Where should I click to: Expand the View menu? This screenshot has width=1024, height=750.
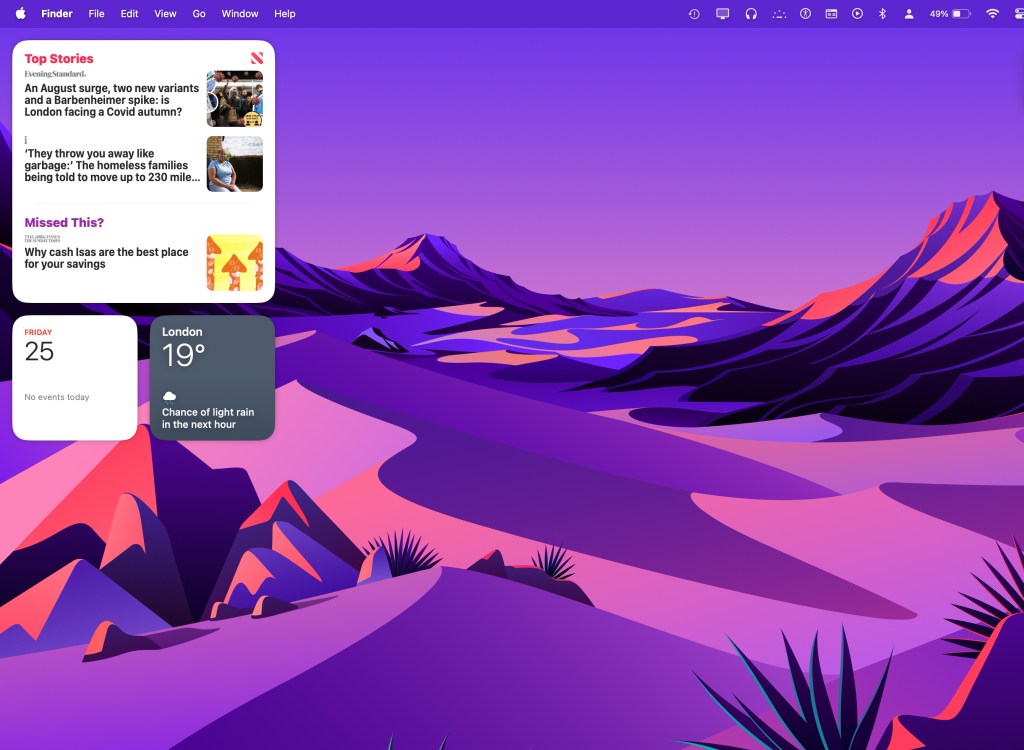point(165,14)
